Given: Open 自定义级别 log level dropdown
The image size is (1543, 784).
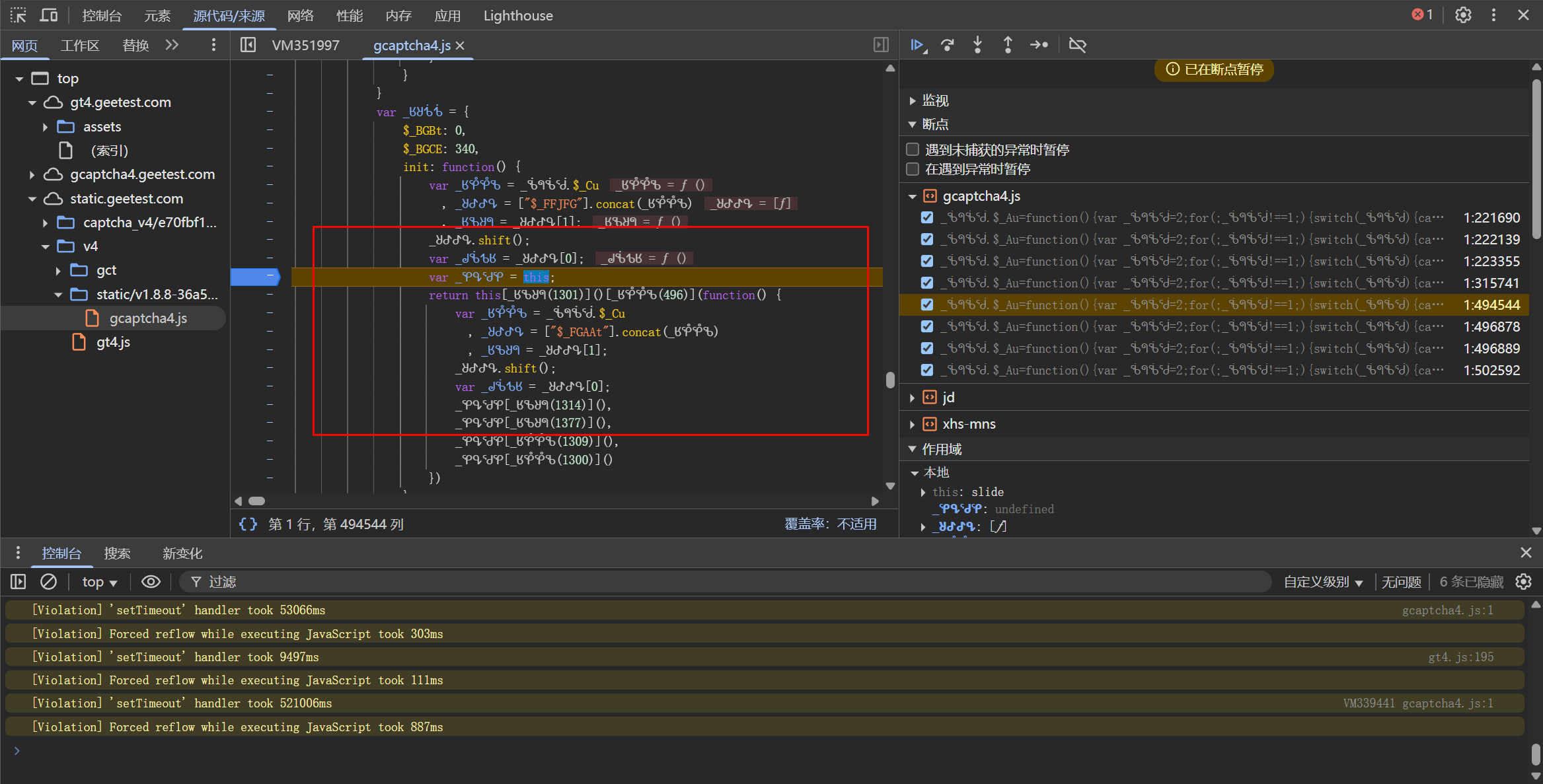Looking at the screenshot, I should coord(1324,582).
